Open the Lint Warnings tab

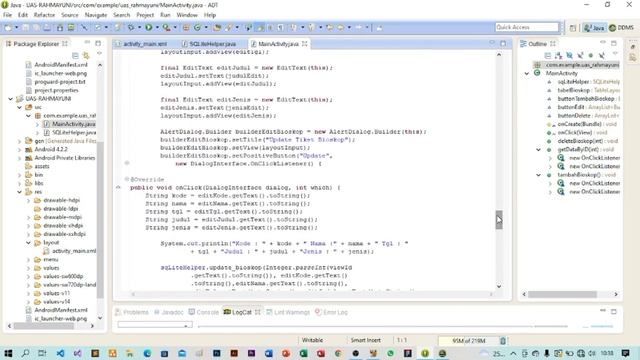point(288,312)
